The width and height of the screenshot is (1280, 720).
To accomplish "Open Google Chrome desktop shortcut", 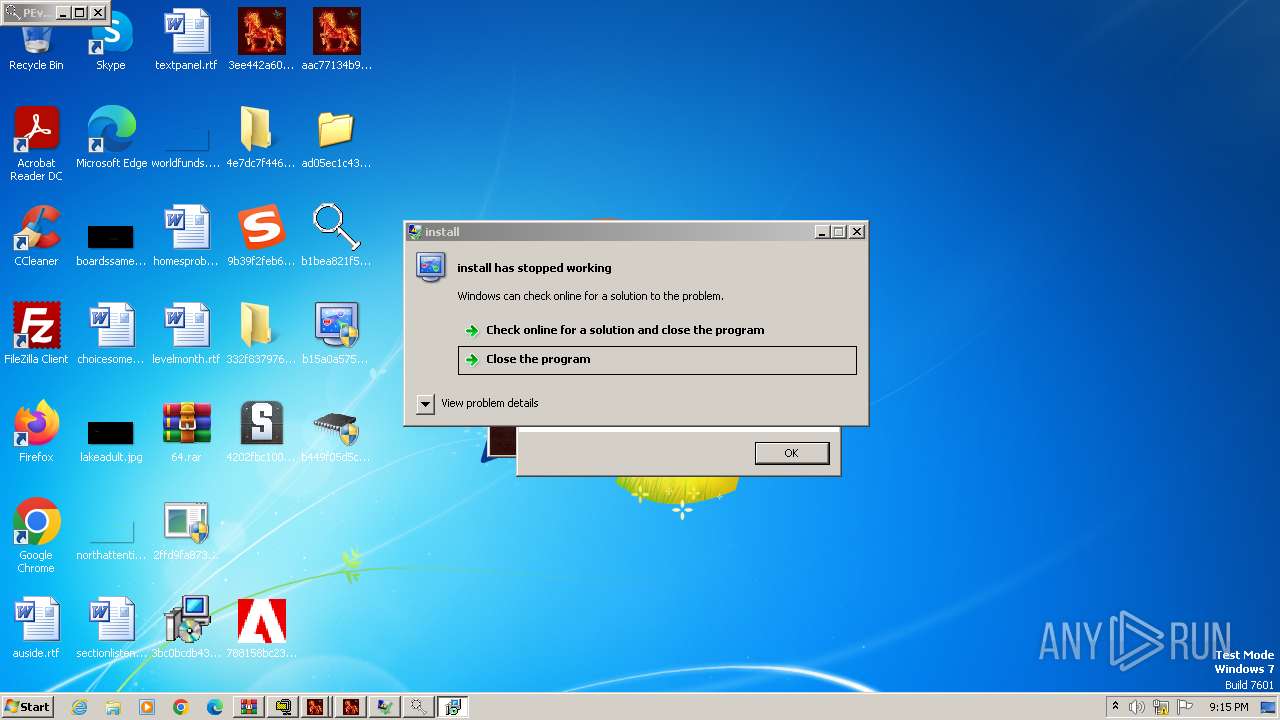I will tap(36, 535).
